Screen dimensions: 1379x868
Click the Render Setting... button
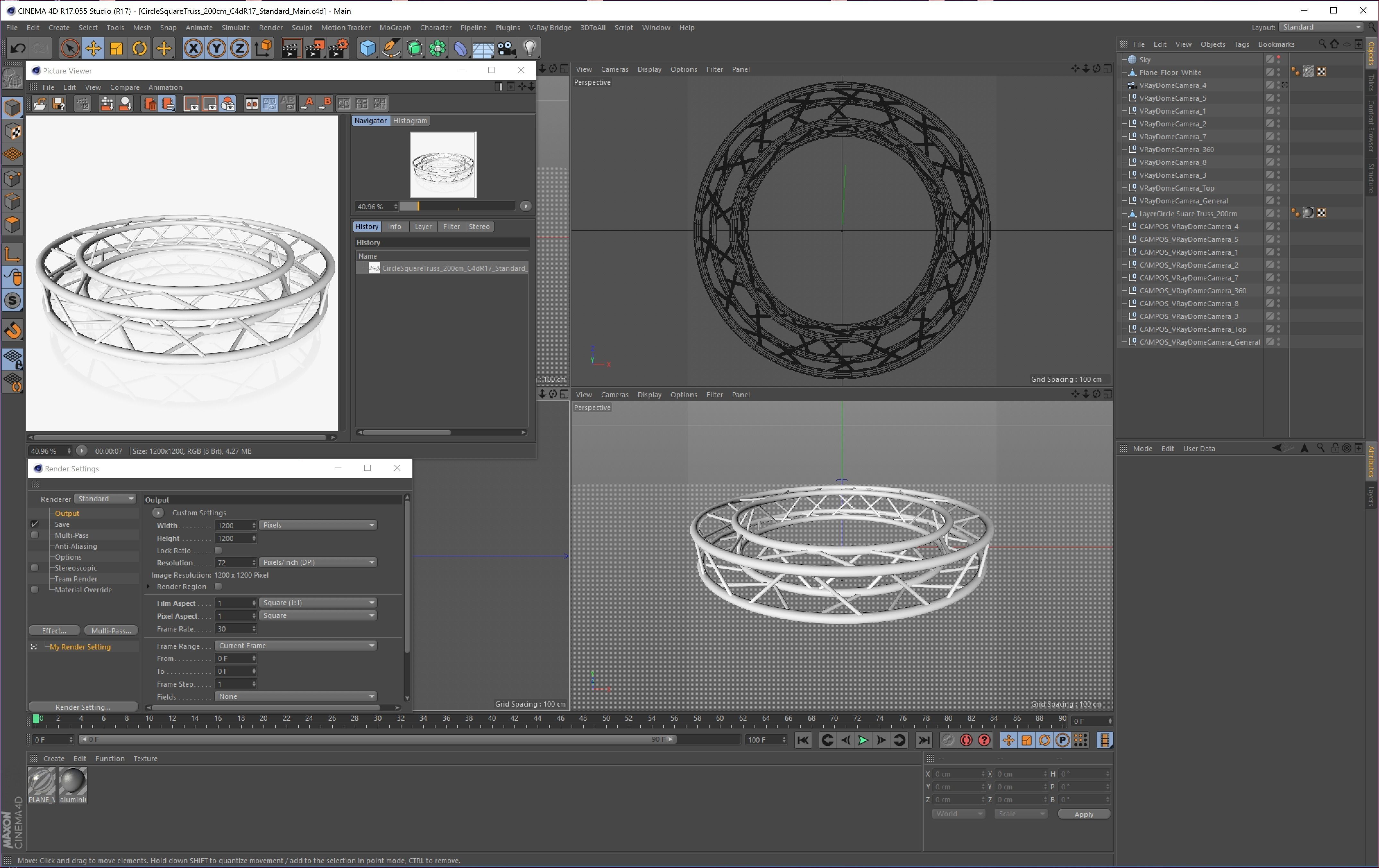coord(83,707)
